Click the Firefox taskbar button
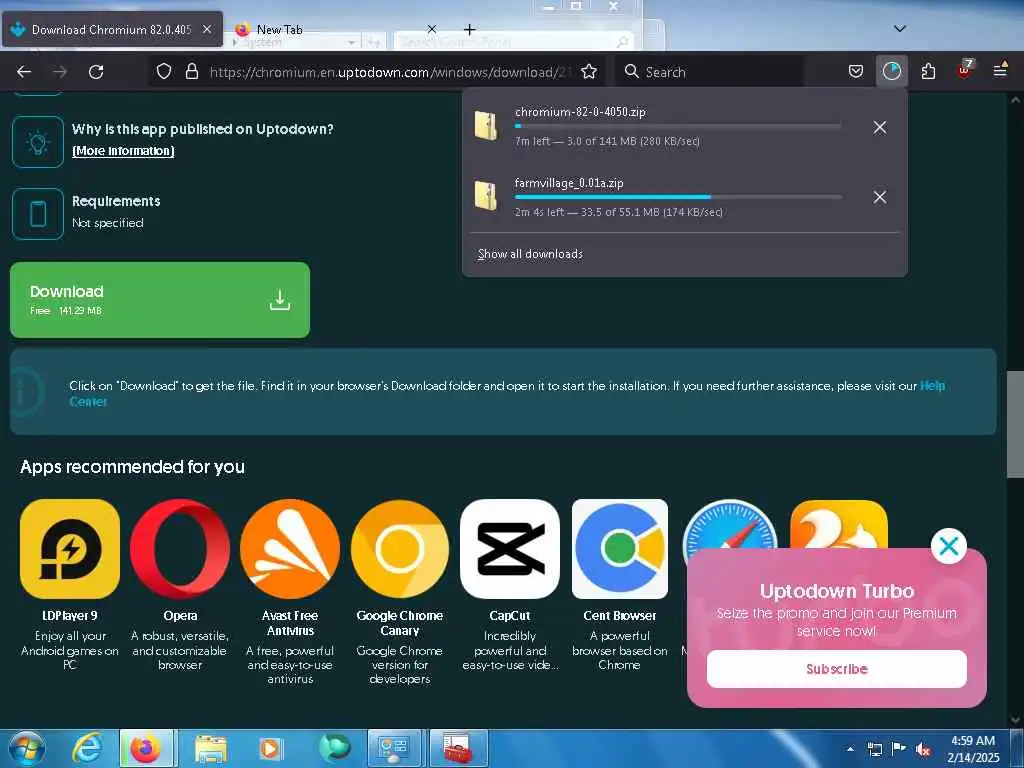This screenshot has height=768, width=1024. click(146, 748)
